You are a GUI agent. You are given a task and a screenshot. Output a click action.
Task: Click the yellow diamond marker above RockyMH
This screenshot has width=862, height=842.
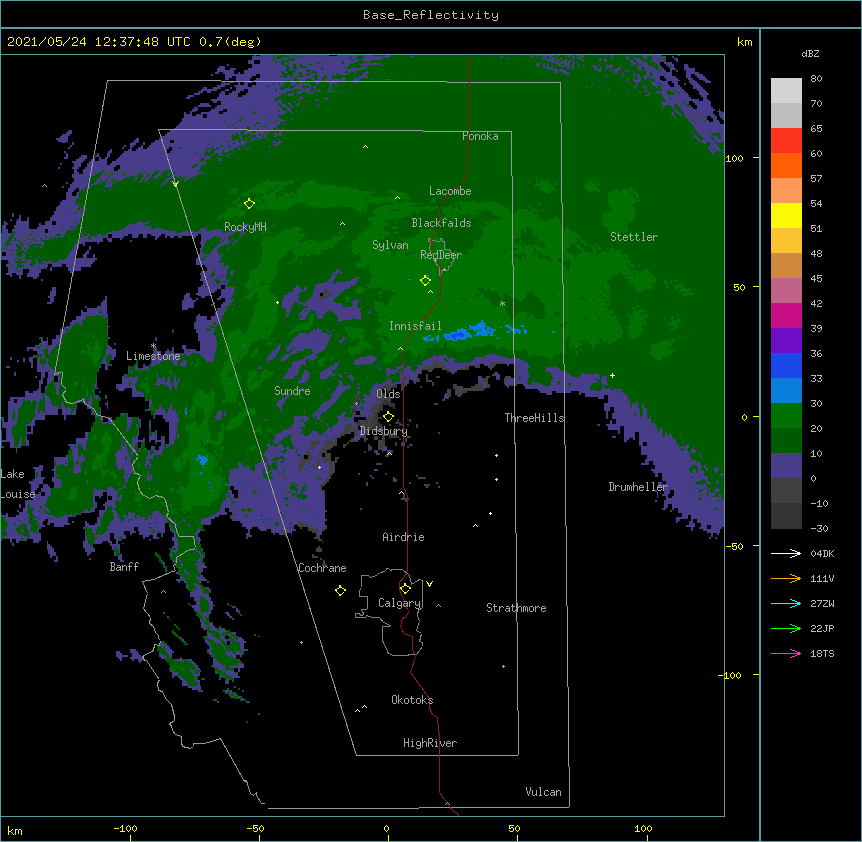[x=249, y=204]
